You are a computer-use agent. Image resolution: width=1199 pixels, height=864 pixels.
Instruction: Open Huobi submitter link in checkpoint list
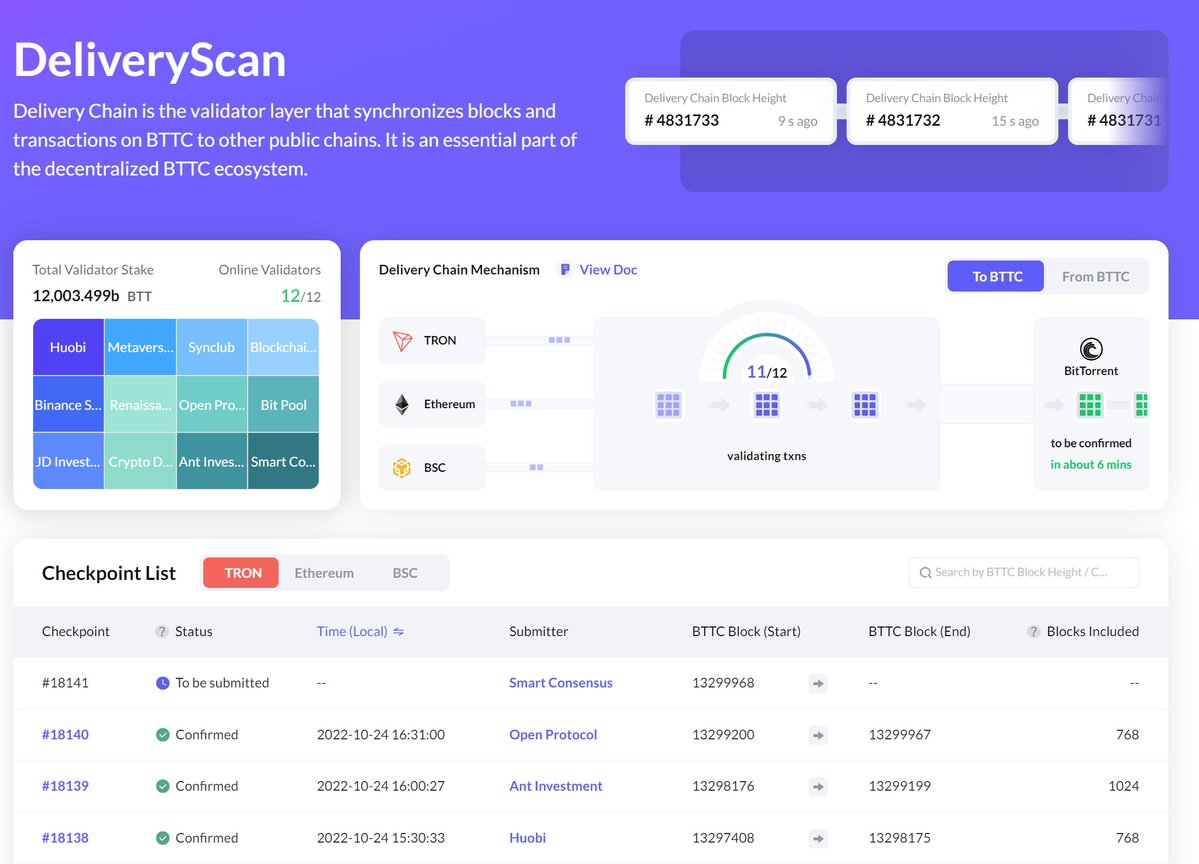tap(528, 838)
